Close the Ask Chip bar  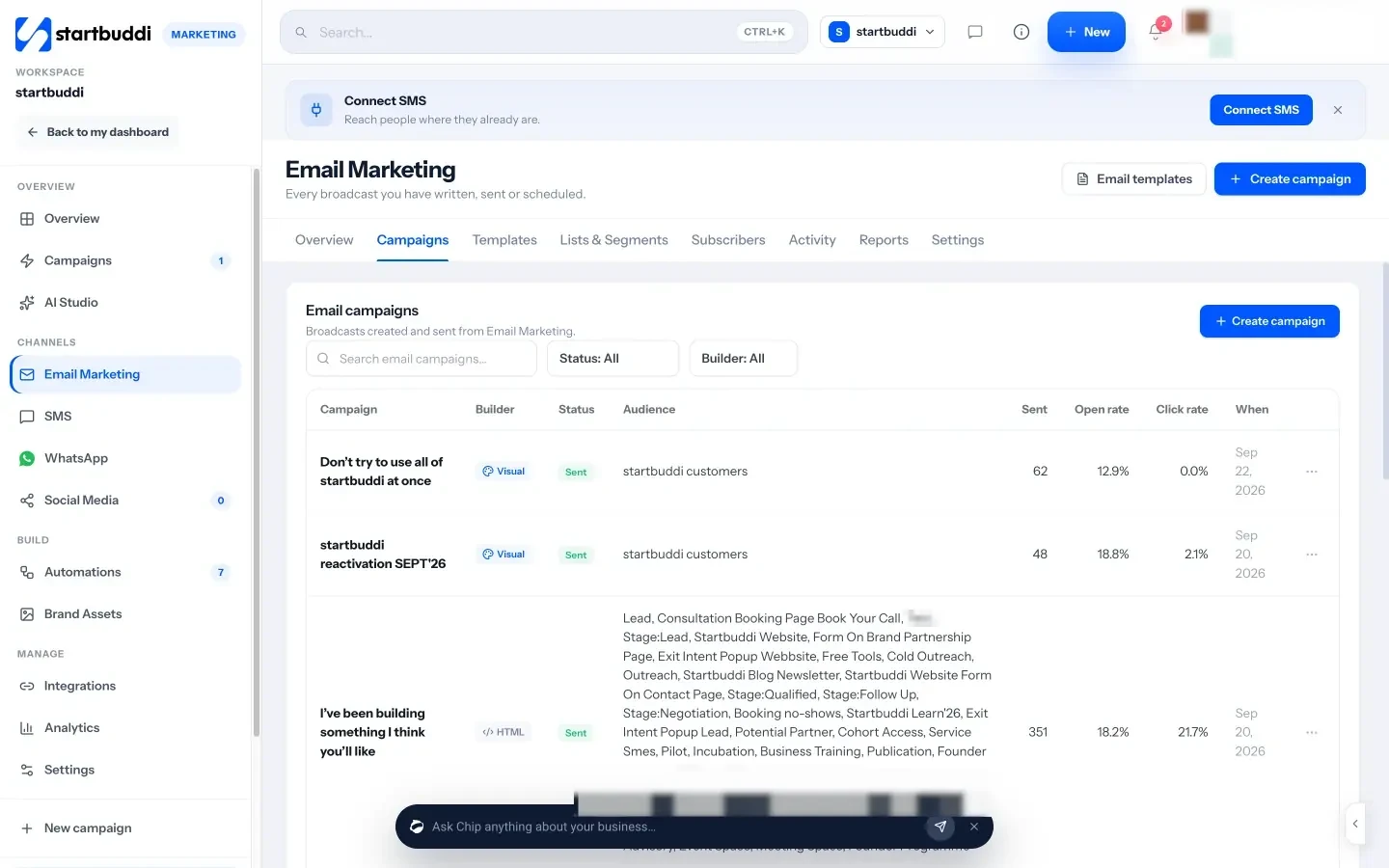974,827
